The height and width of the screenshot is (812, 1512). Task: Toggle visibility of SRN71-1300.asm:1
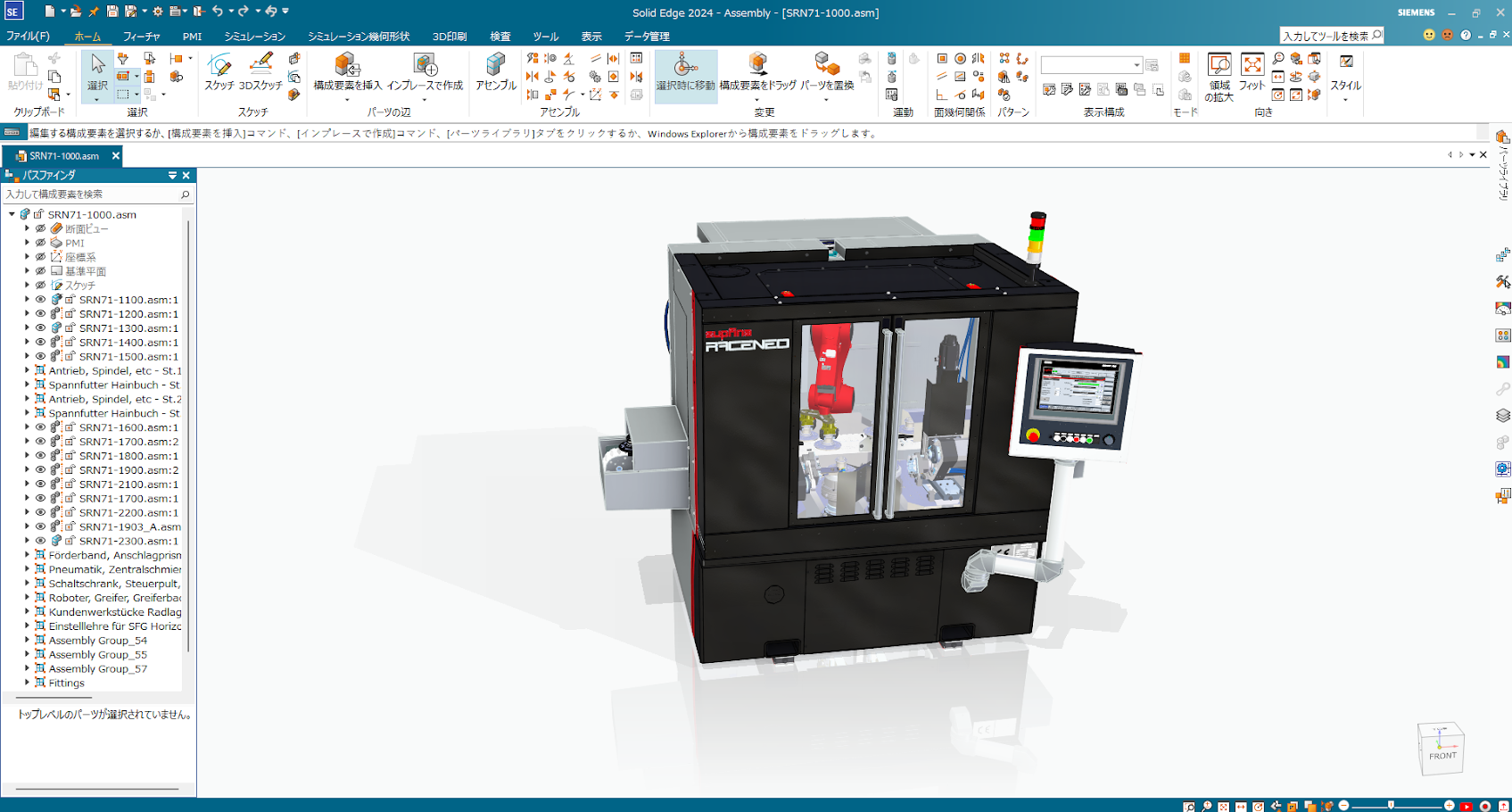40,328
